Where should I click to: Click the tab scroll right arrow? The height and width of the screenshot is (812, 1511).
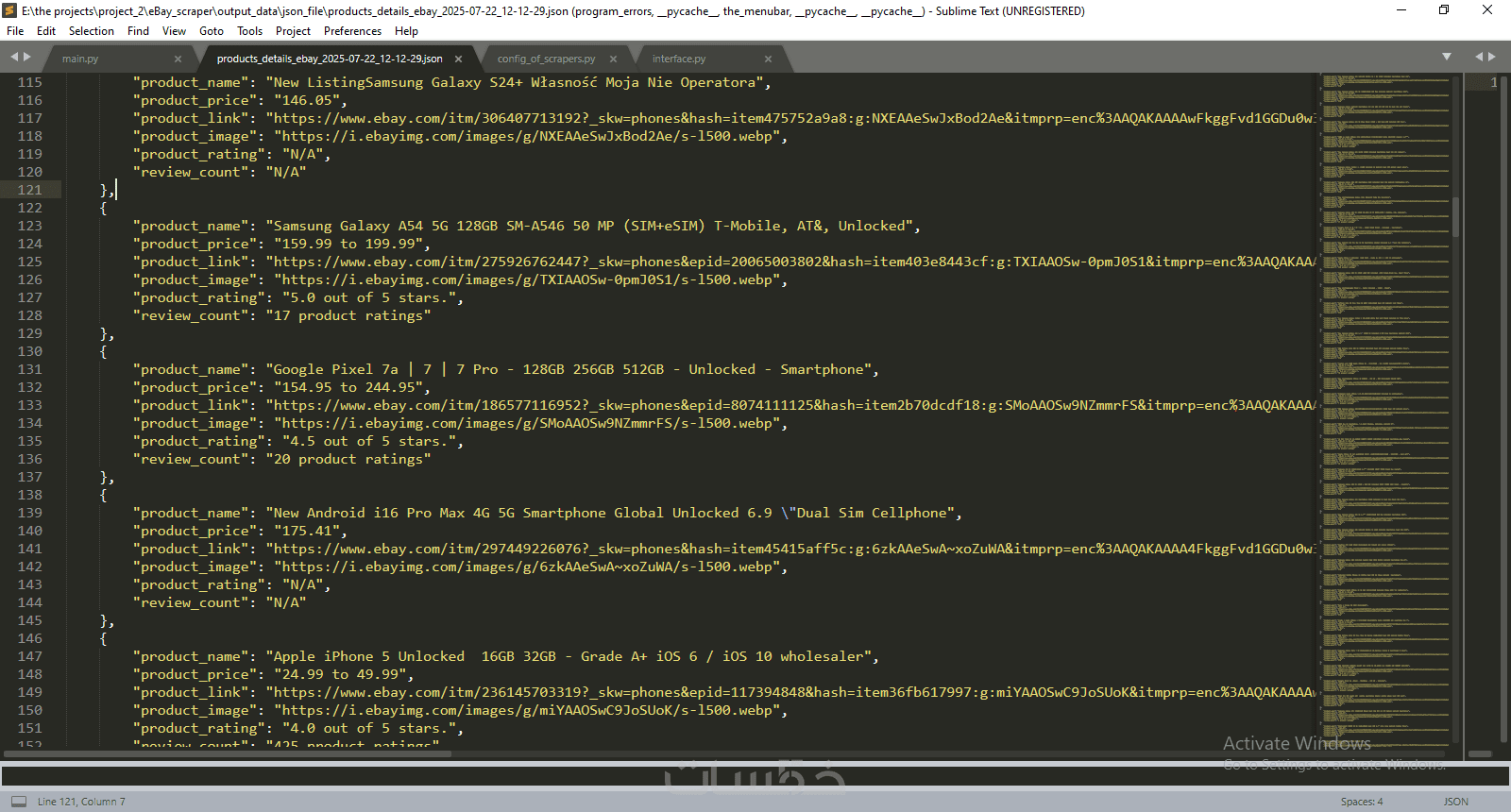27,58
